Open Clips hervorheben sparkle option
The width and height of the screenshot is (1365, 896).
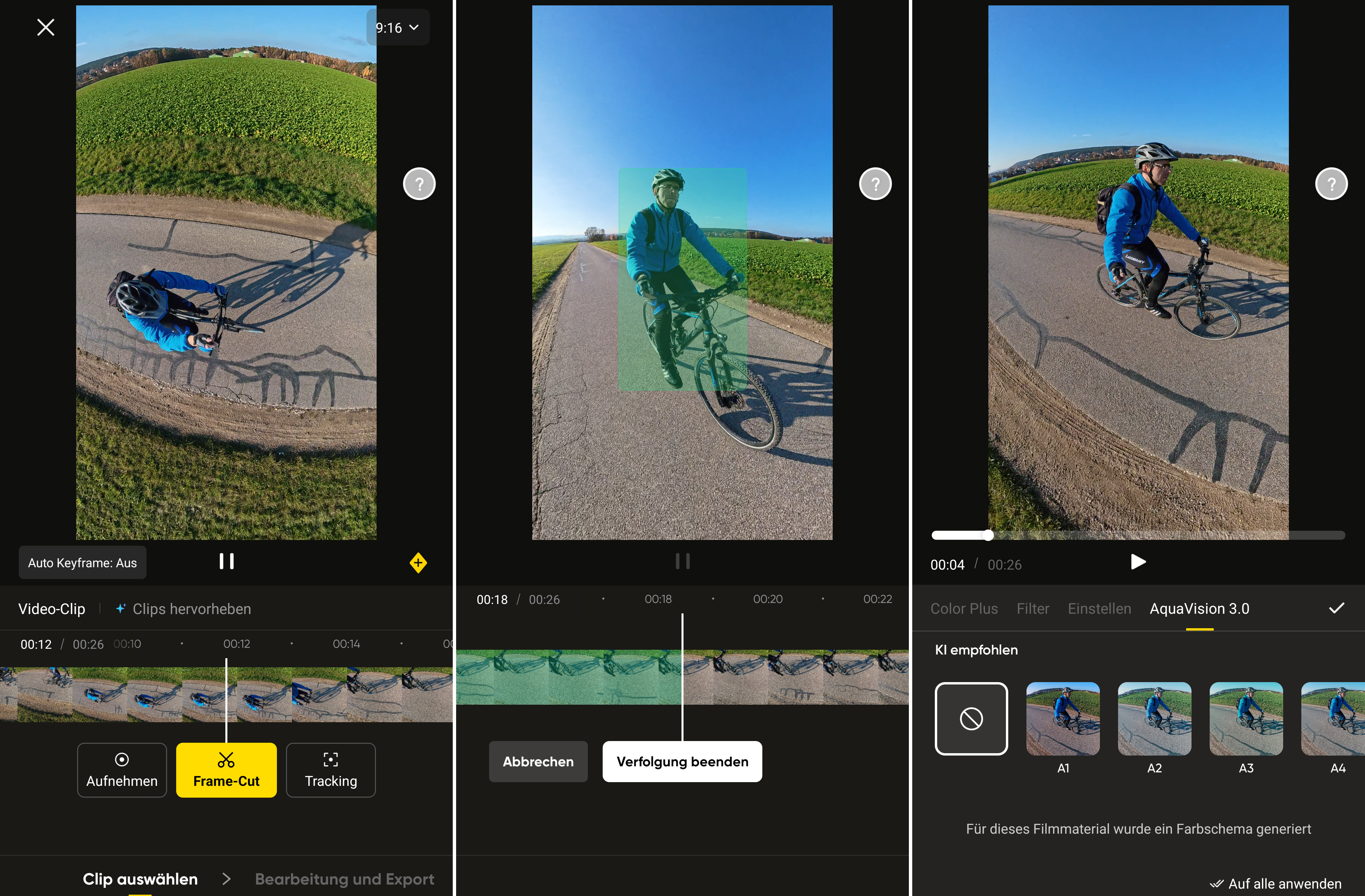click(184, 609)
